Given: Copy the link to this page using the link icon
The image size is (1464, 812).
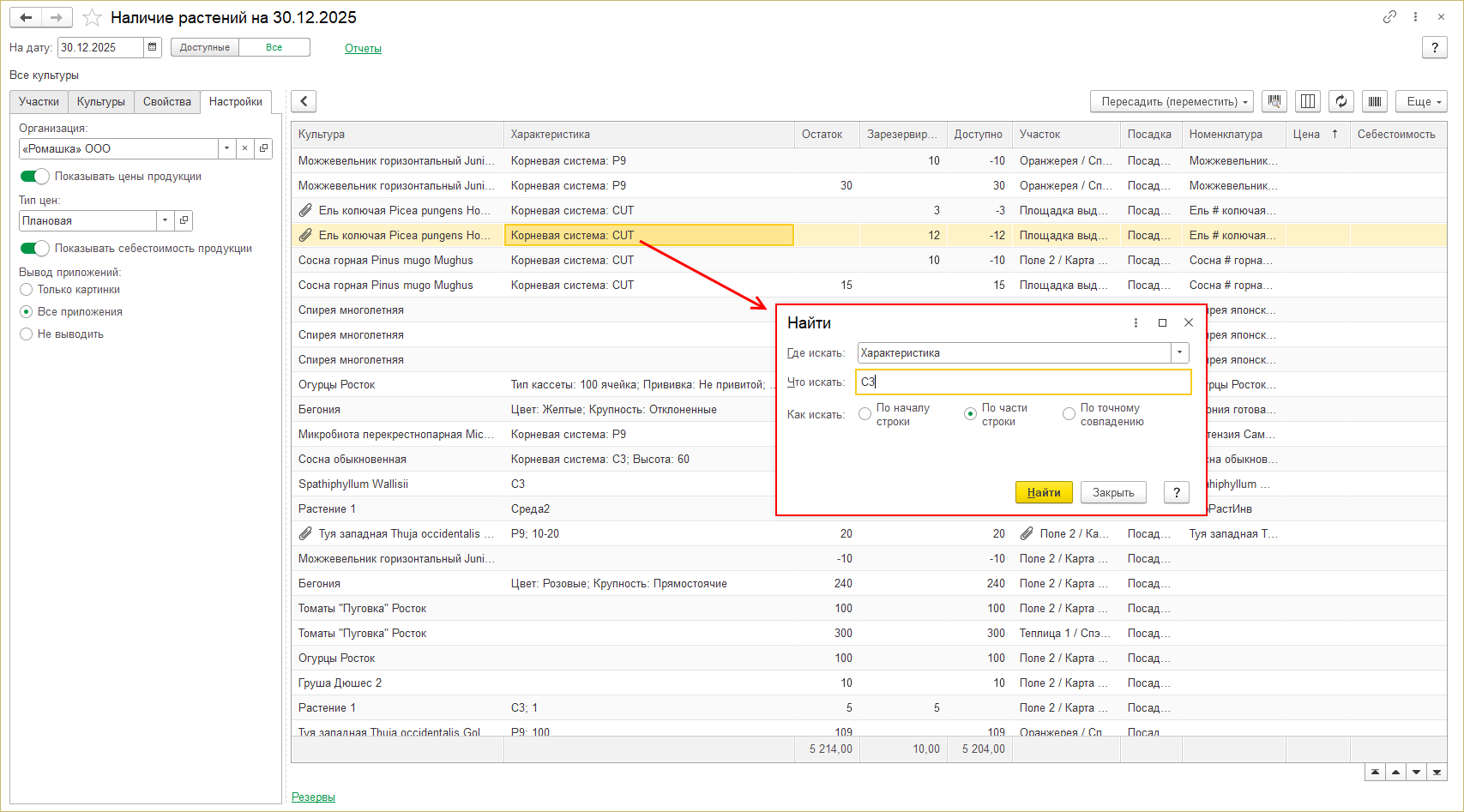Looking at the screenshot, I should 1389,17.
